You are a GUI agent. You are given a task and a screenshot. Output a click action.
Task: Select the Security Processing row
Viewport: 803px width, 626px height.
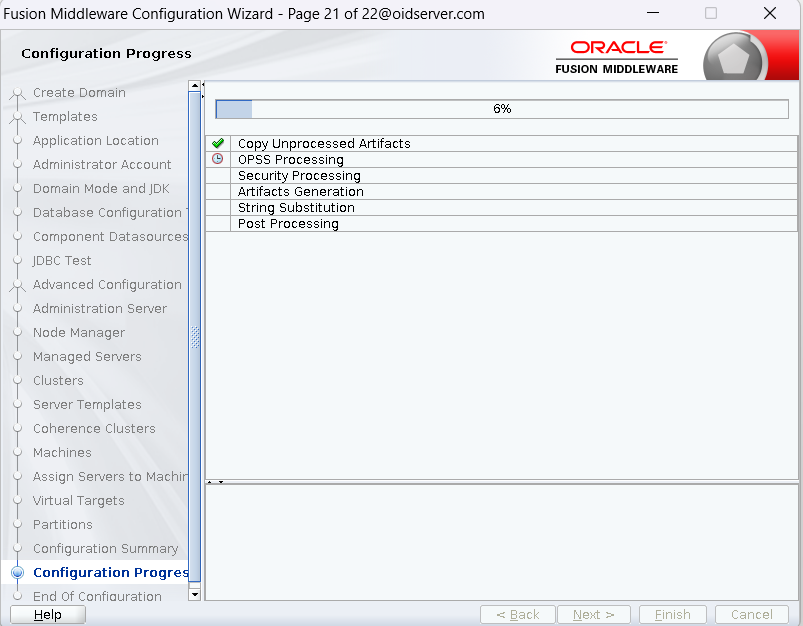299,176
